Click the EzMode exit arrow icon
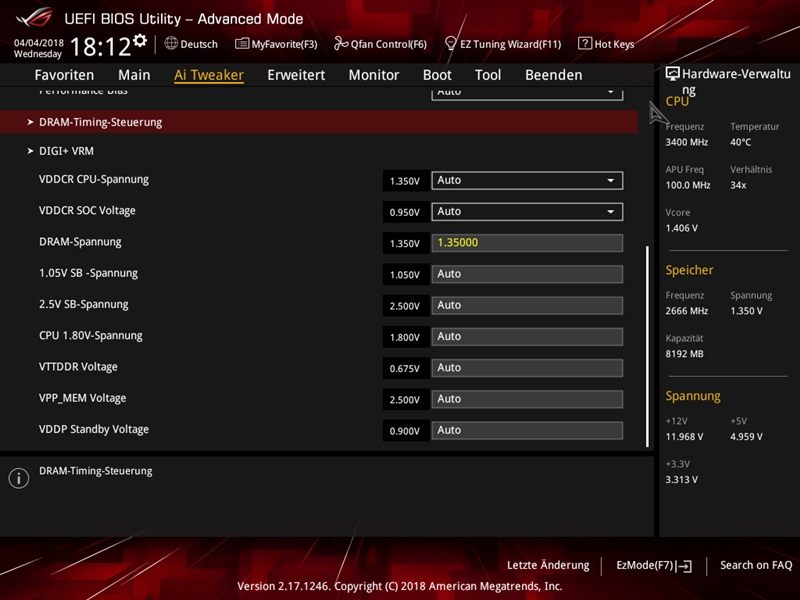This screenshot has width=800, height=600. coord(684,566)
